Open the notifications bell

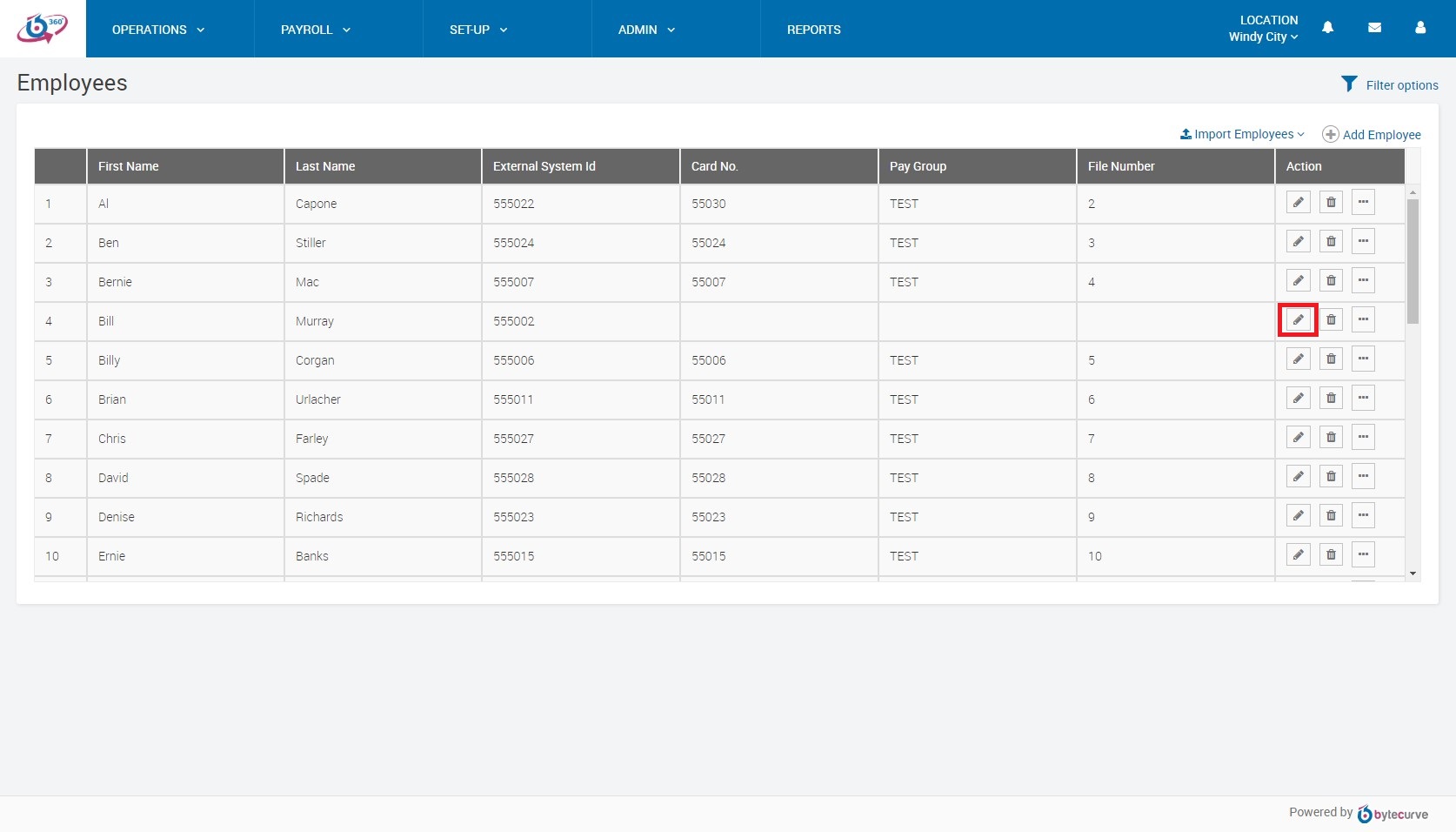coord(1327,28)
